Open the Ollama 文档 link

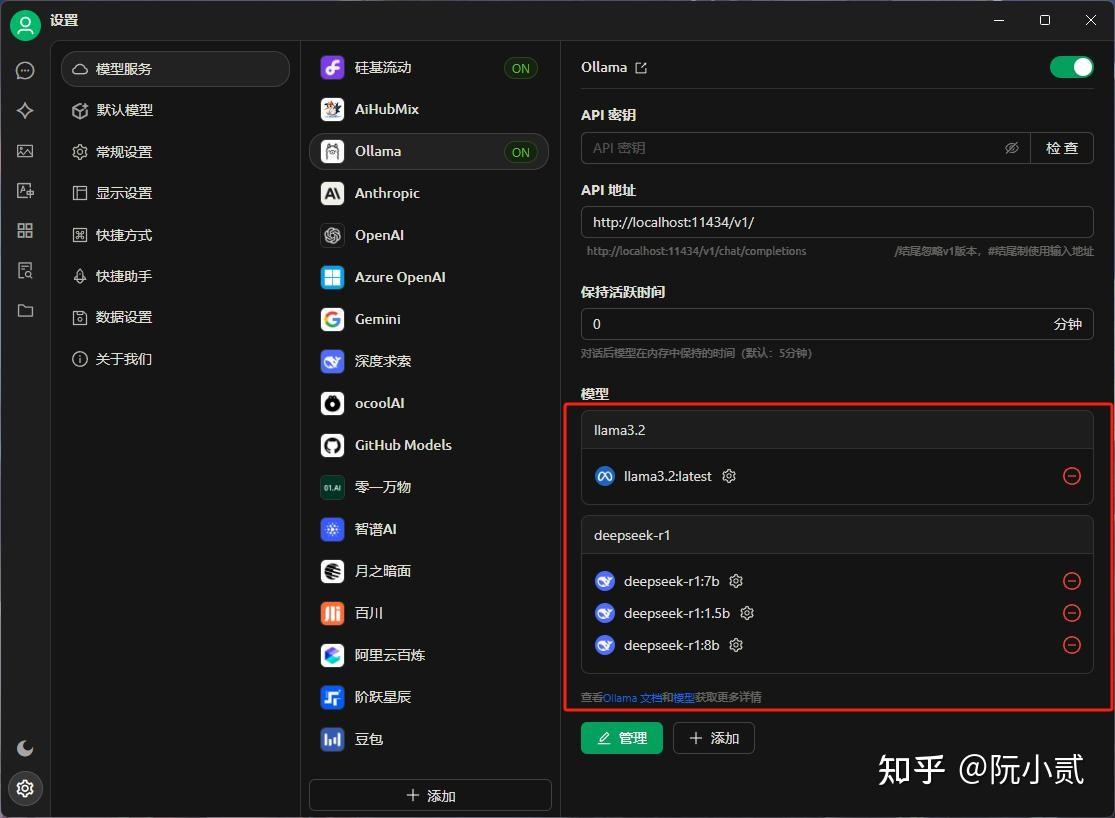(633, 698)
